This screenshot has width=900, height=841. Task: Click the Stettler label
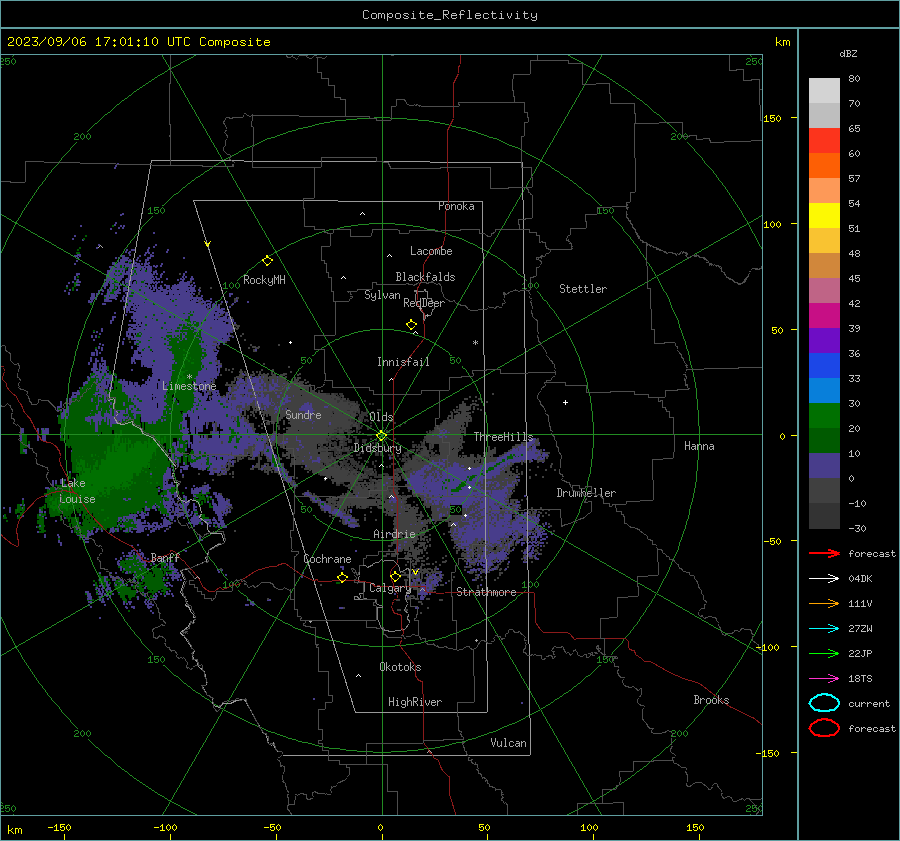click(x=583, y=289)
